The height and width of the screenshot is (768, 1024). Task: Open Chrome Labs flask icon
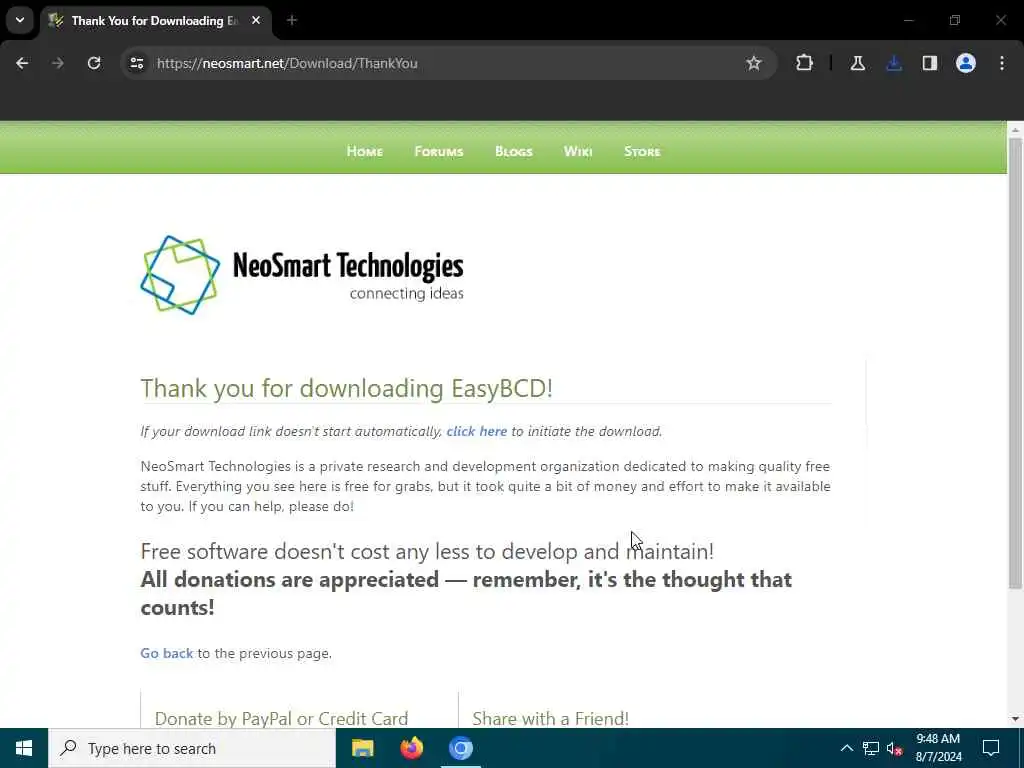tap(857, 63)
